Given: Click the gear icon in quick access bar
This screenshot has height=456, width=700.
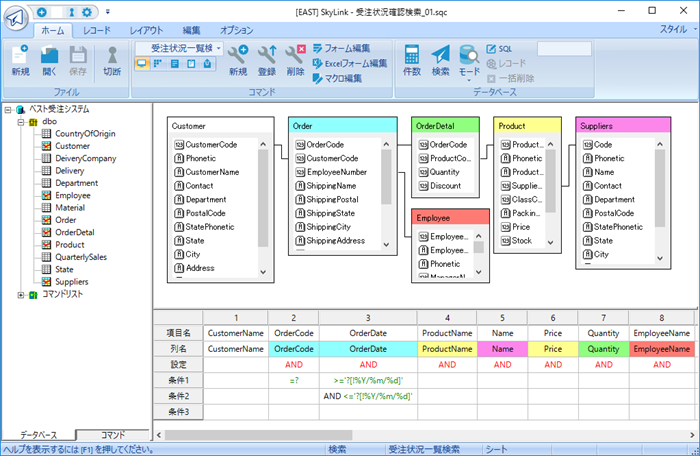Looking at the screenshot, I should coord(87,12).
